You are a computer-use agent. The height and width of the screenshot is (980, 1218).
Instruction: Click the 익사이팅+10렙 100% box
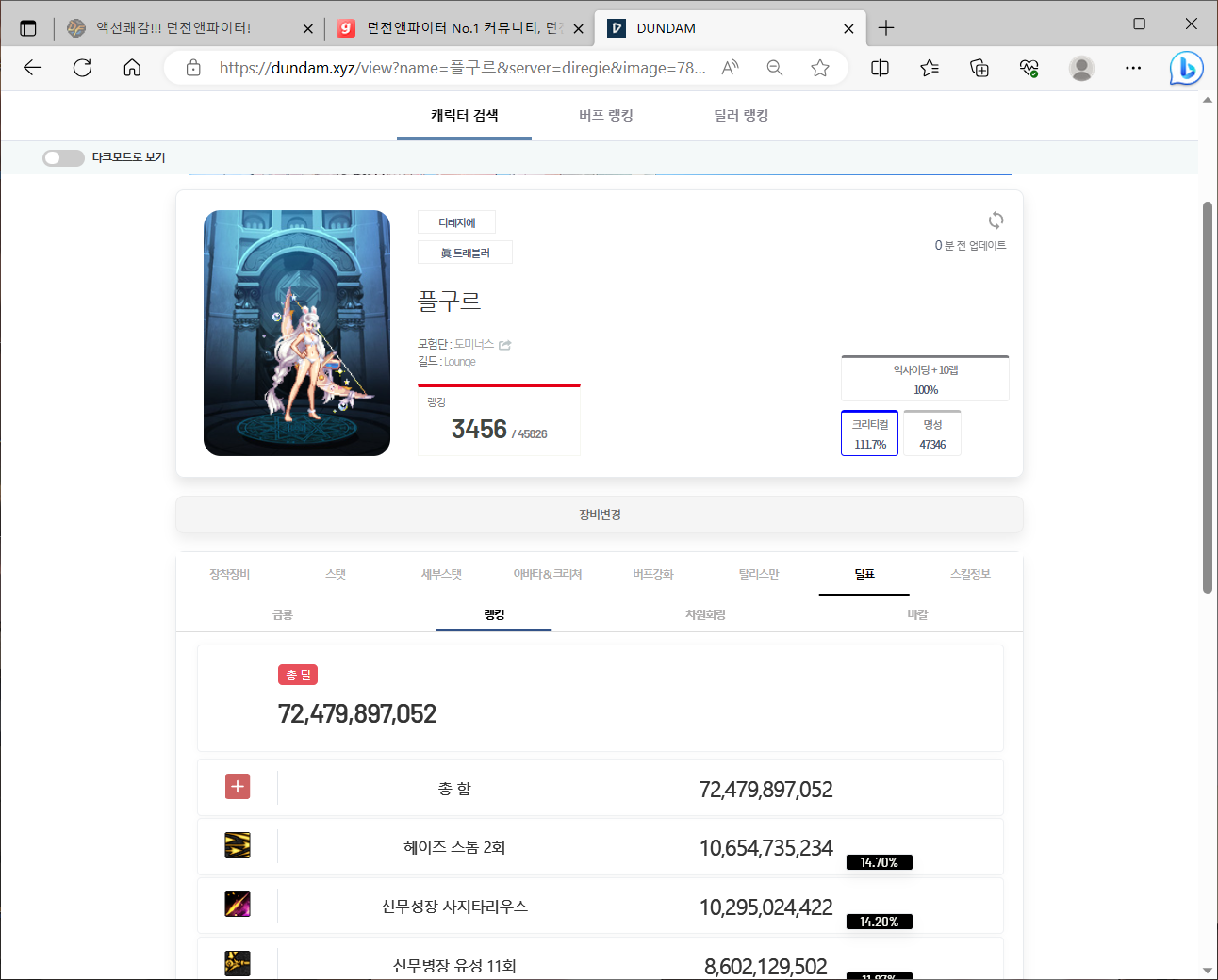[925, 379]
